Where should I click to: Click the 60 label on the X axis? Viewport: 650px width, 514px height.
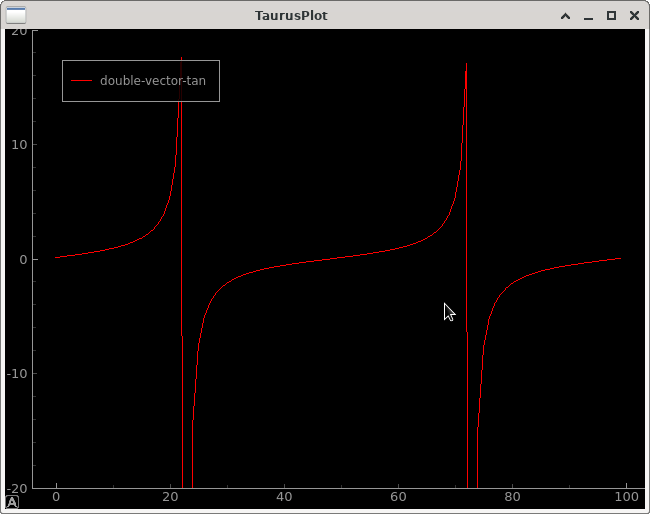tap(398, 497)
